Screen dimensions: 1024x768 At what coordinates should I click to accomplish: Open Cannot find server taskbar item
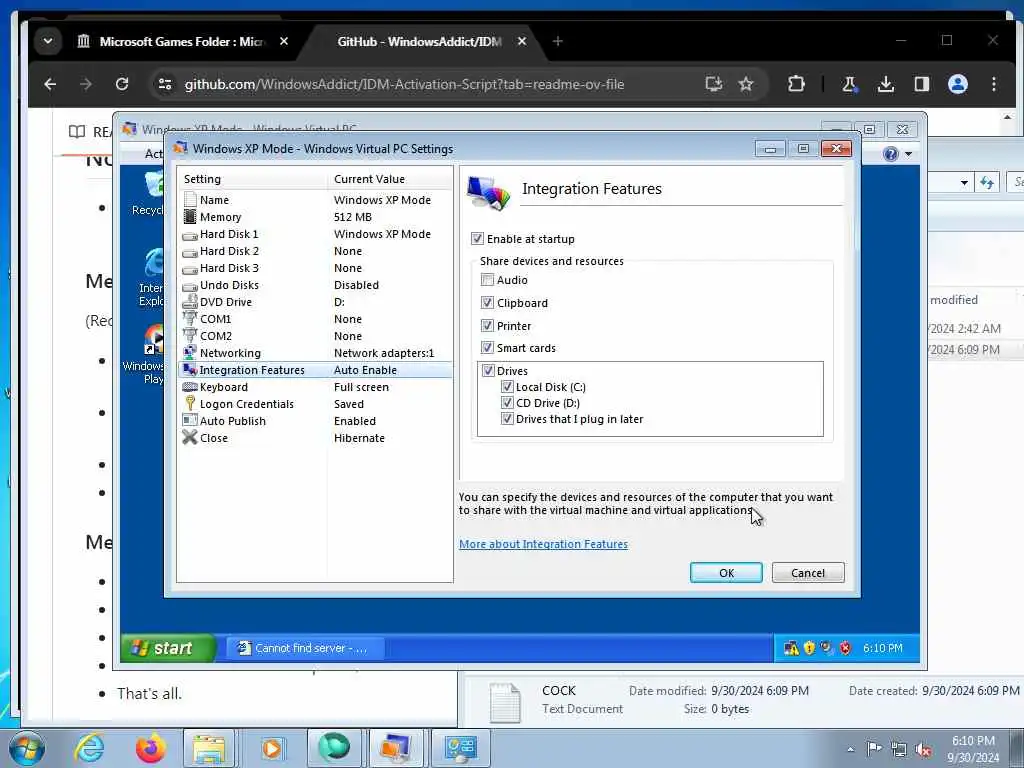coord(304,648)
